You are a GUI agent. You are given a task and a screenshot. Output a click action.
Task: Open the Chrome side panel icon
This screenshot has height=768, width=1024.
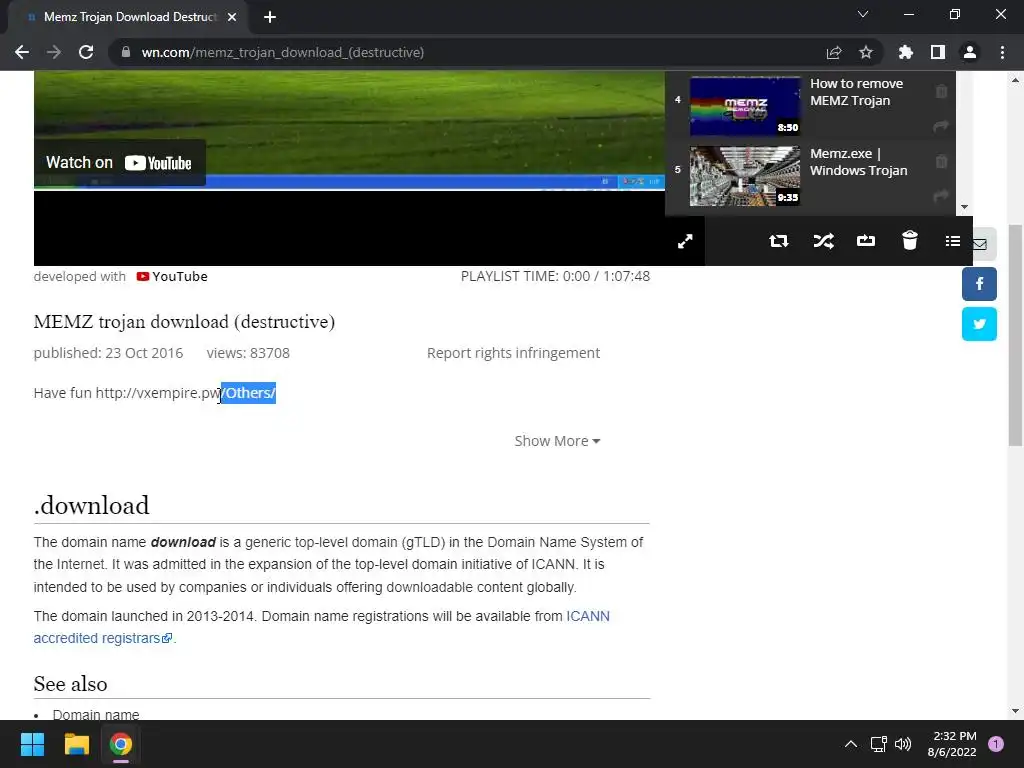coord(938,52)
